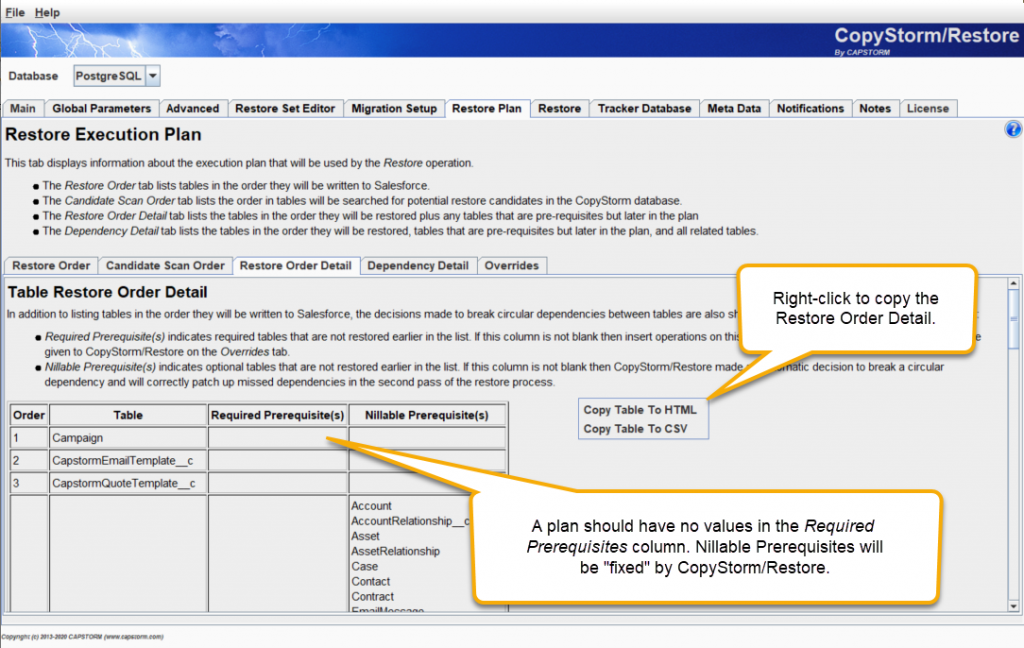
Task: Open the License tab
Action: (928, 108)
